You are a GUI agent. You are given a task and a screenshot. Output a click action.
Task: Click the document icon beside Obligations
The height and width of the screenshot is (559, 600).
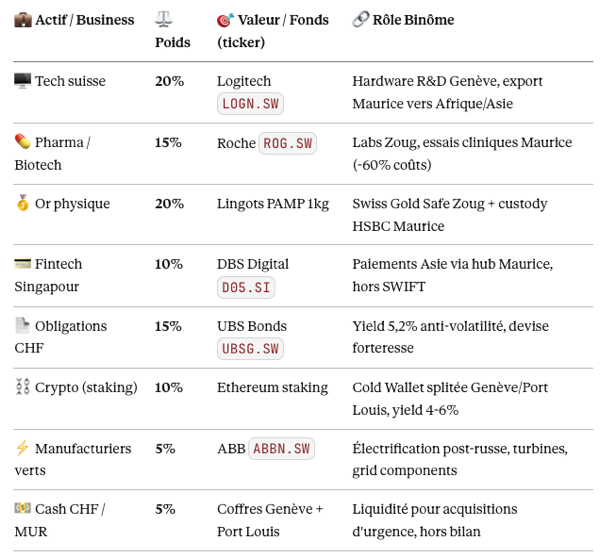22,326
